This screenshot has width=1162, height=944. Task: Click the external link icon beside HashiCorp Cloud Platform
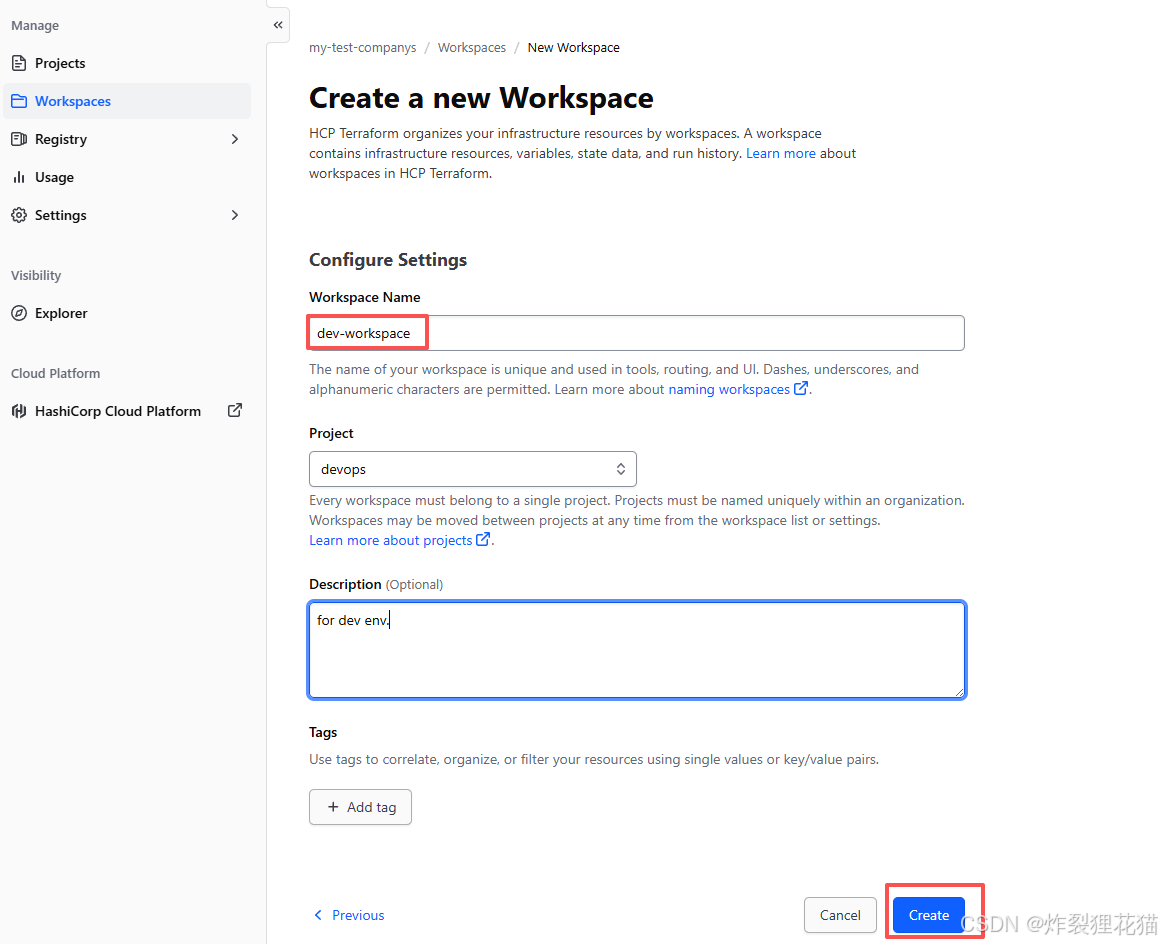coord(234,410)
